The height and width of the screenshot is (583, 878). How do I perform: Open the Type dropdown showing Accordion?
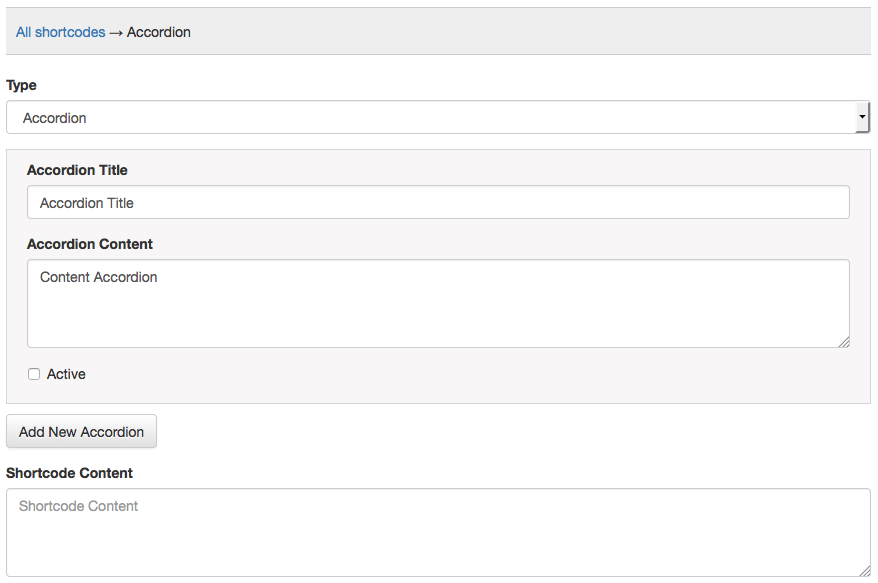(x=430, y=118)
